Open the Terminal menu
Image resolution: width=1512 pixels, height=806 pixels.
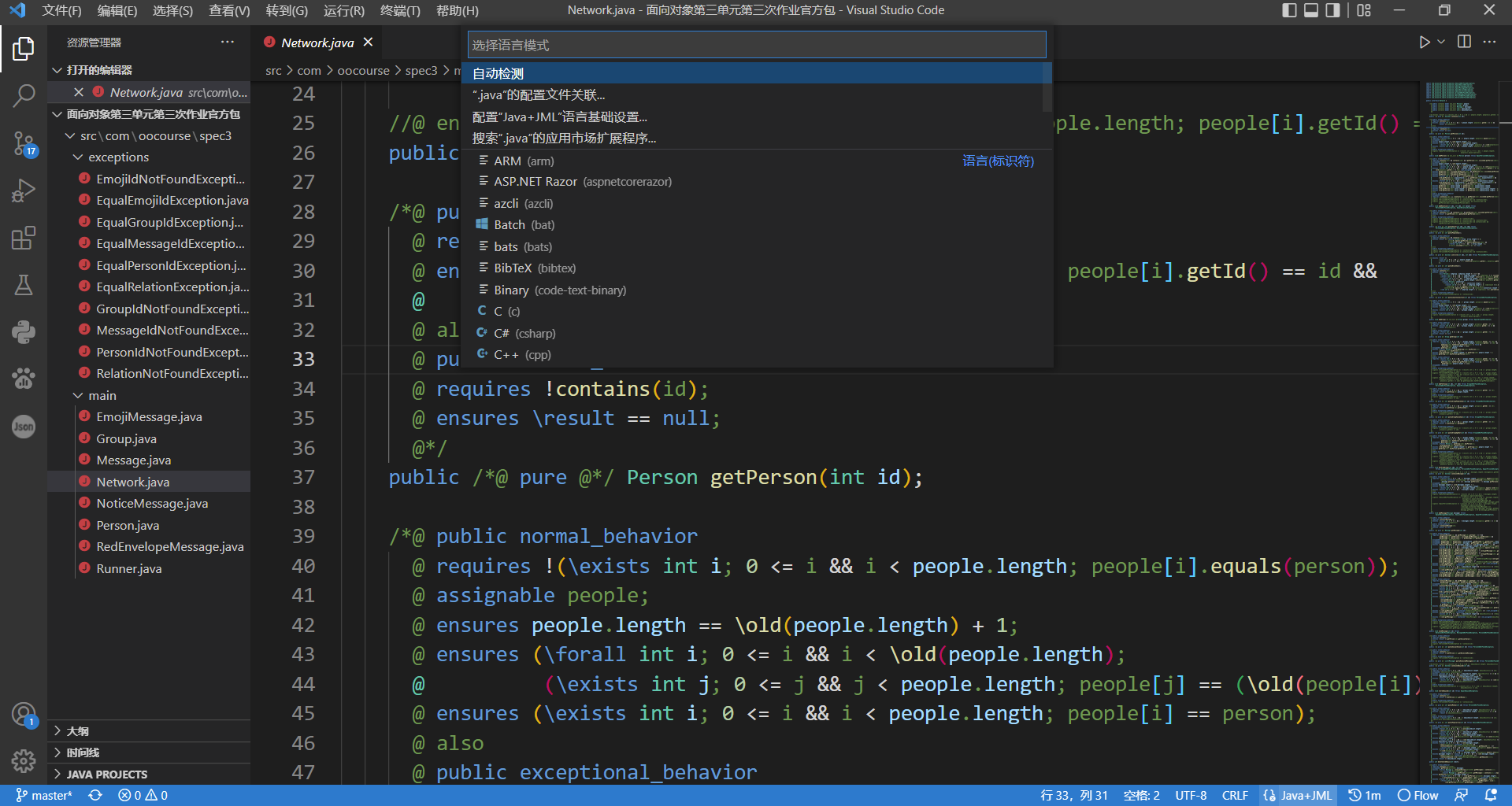click(400, 10)
